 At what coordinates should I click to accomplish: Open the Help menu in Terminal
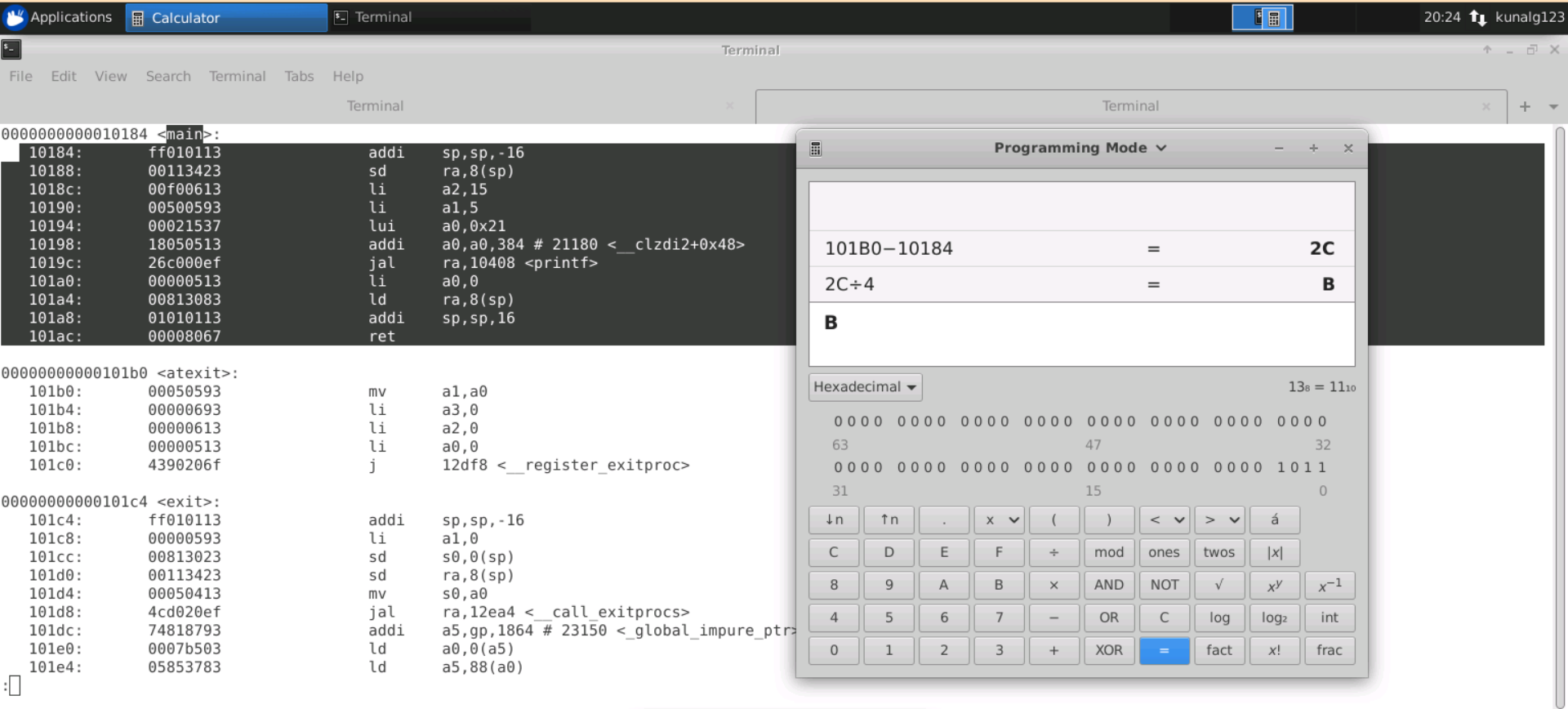pyautogui.click(x=348, y=76)
